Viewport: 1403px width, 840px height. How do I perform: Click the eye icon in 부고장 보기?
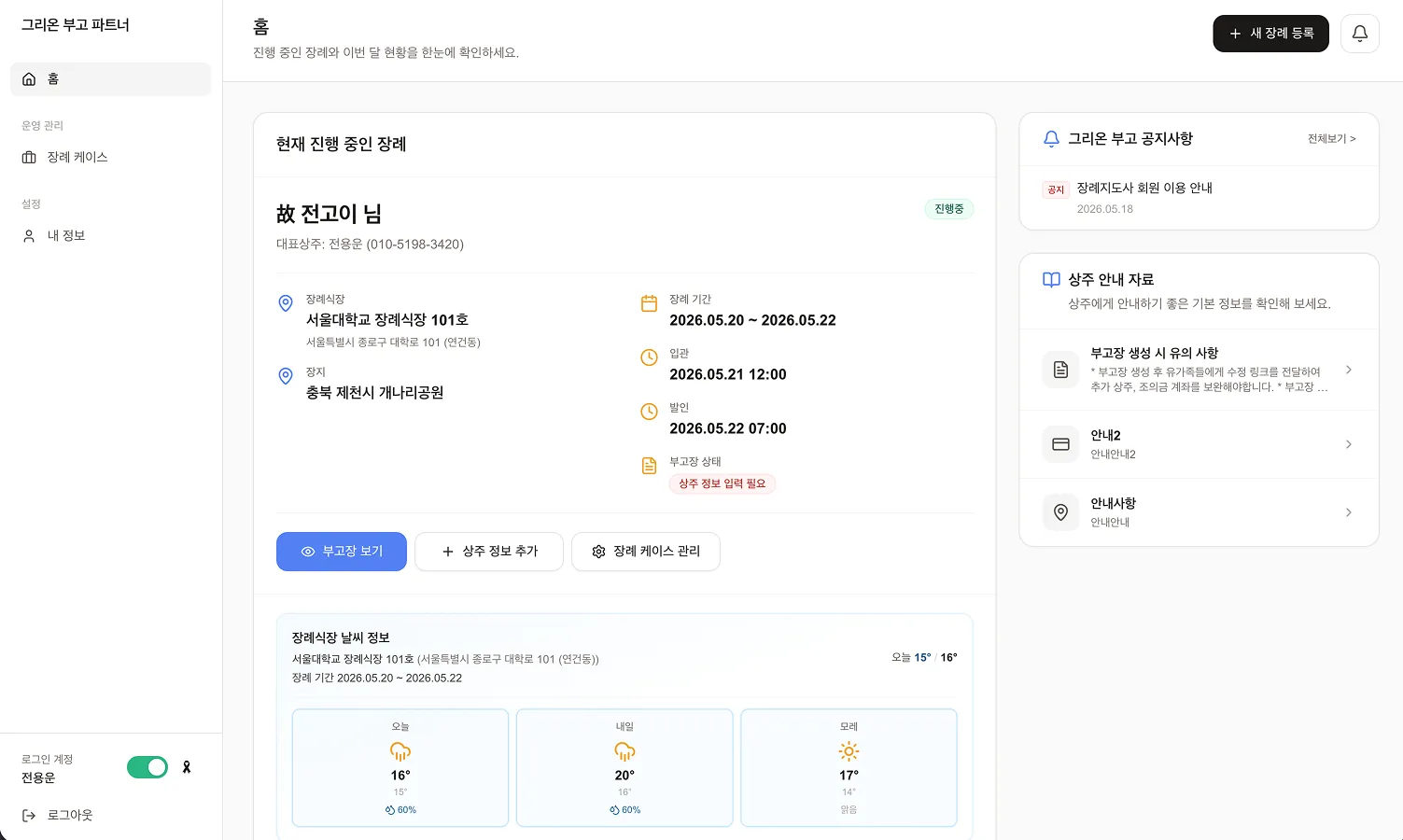(x=307, y=552)
